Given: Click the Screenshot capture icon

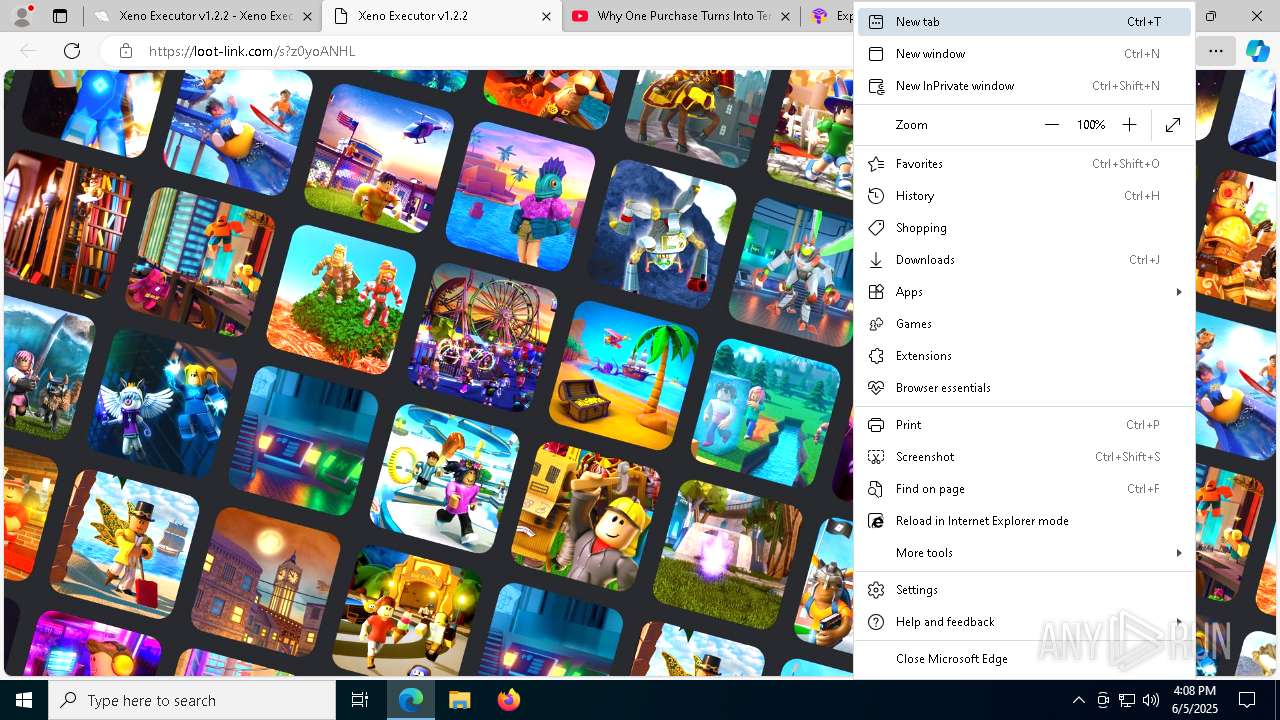Looking at the screenshot, I should pyautogui.click(x=876, y=457).
